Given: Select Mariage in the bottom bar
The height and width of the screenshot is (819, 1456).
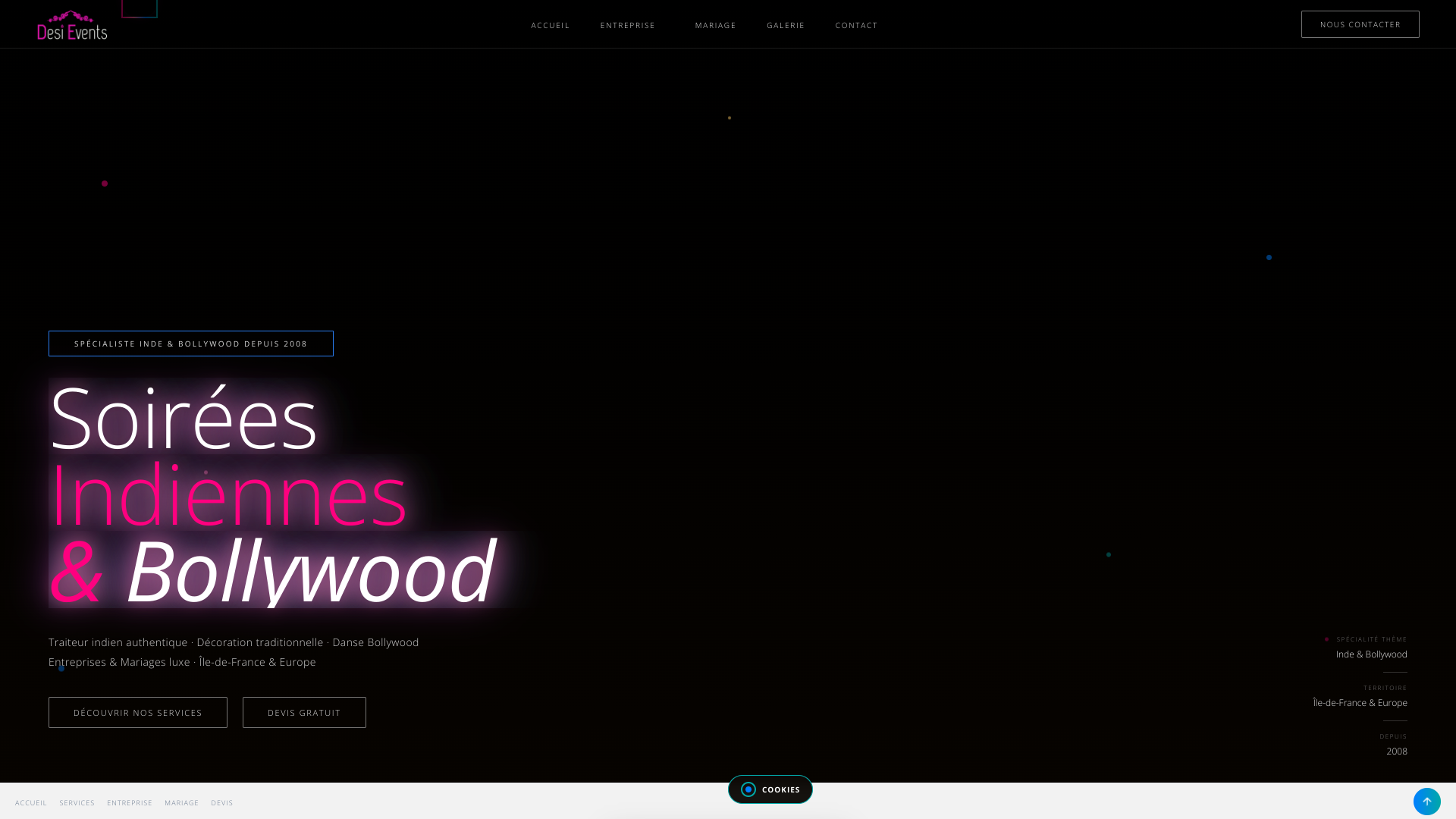Looking at the screenshot, I should pos(181,802).
